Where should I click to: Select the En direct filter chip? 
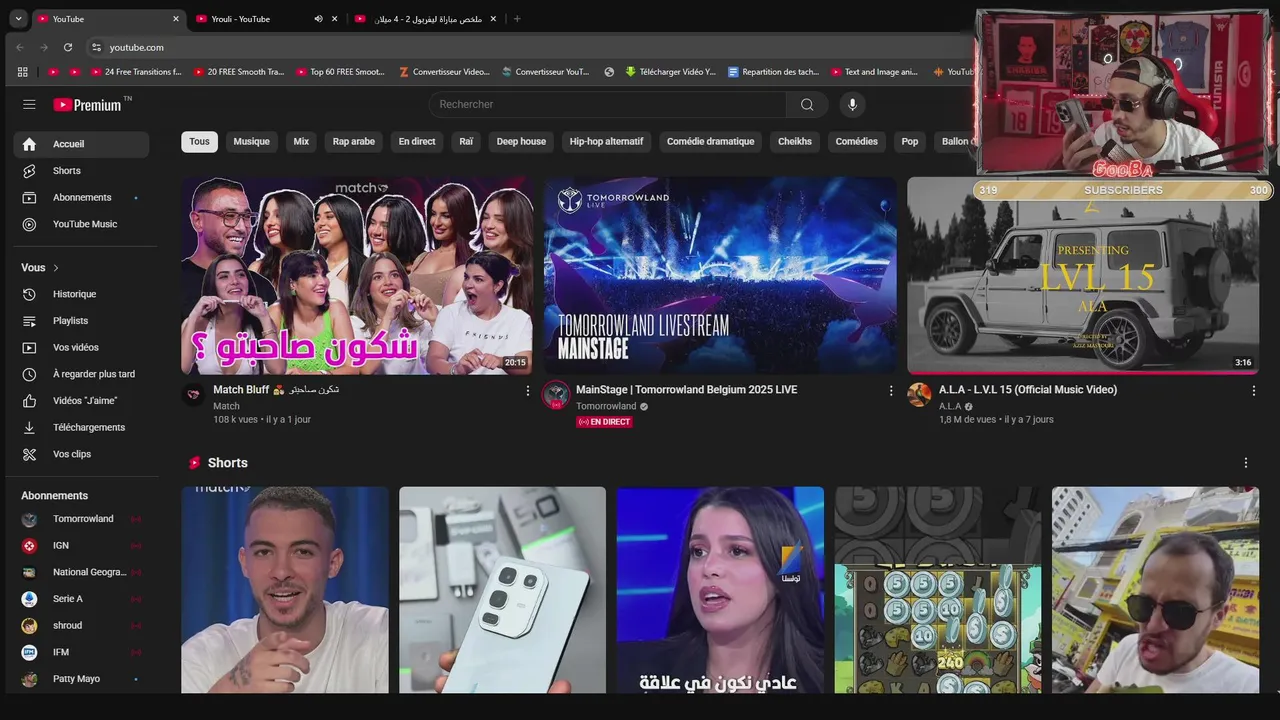[417, 142]
